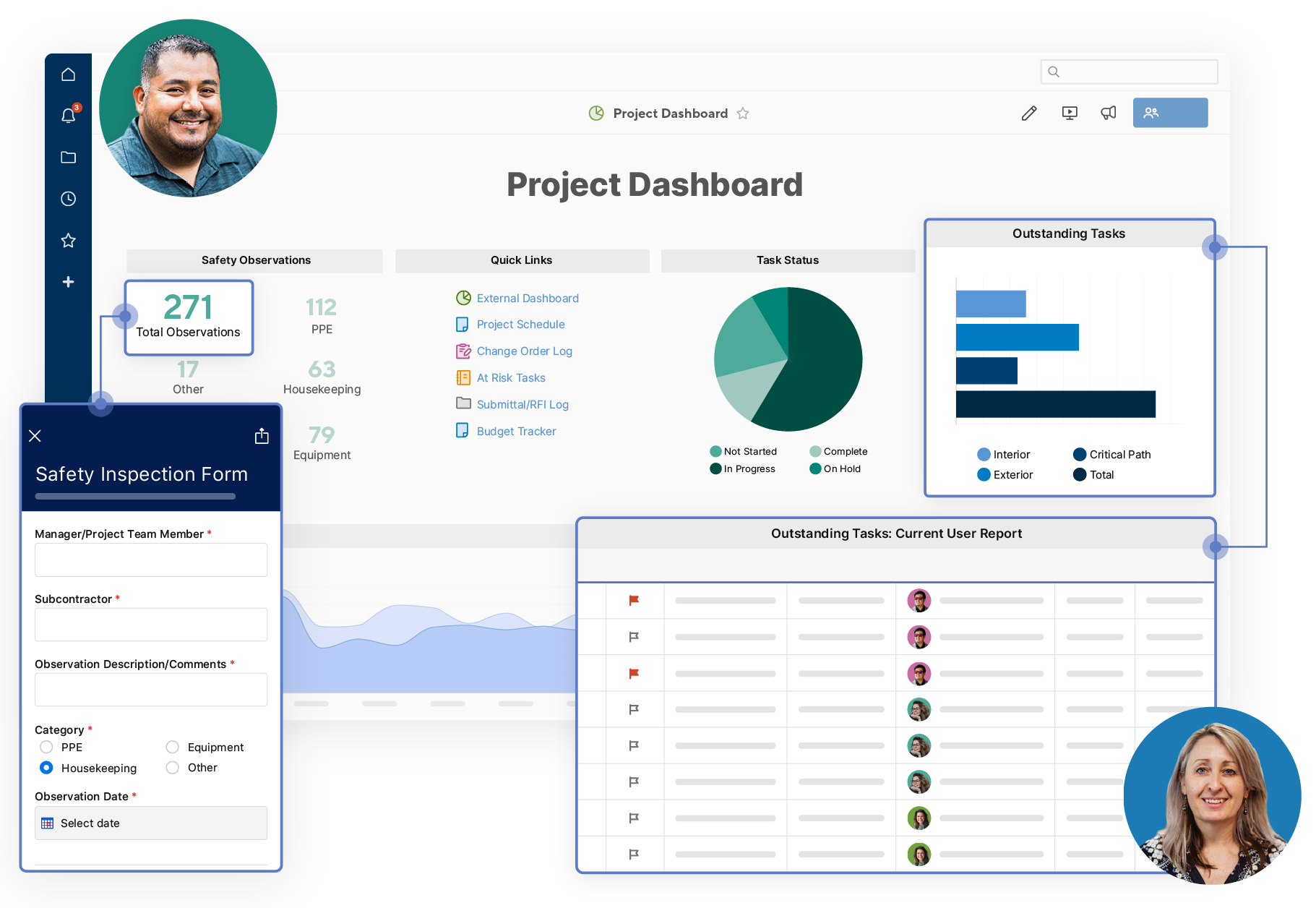Click the blue share users button
The image size is (1316, 908).
click(1169, 113)
